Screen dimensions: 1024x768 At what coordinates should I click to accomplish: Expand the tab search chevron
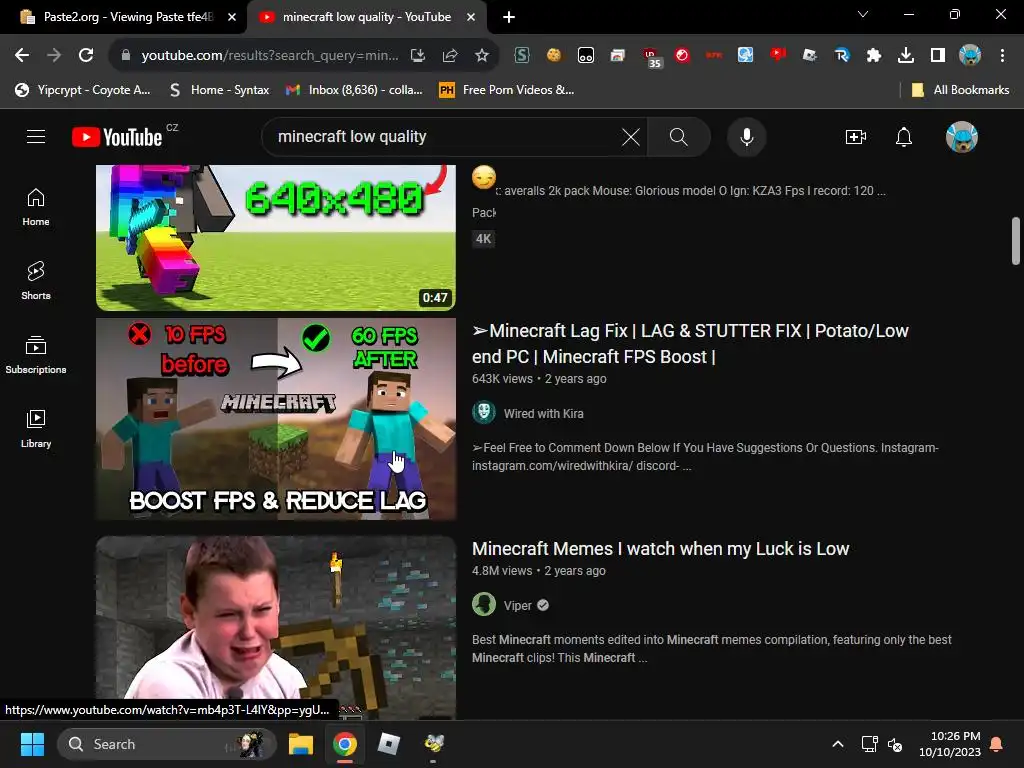(x=863, y=14)
